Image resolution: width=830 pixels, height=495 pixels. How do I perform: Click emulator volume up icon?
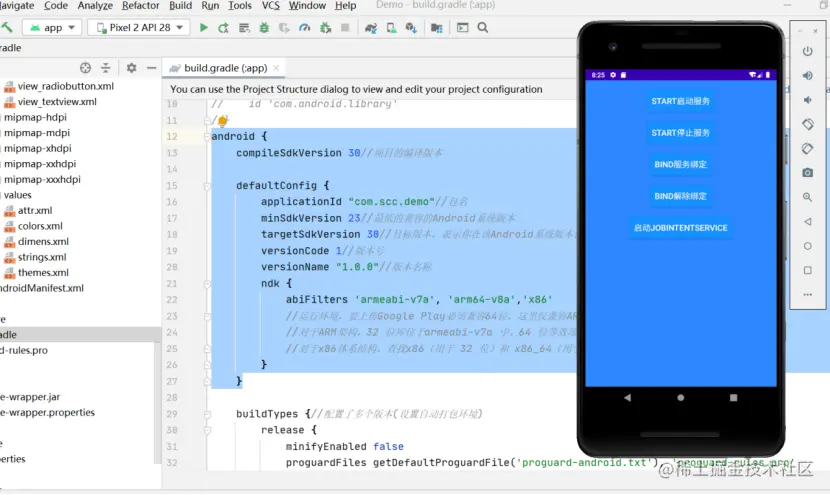coord(807,76)
